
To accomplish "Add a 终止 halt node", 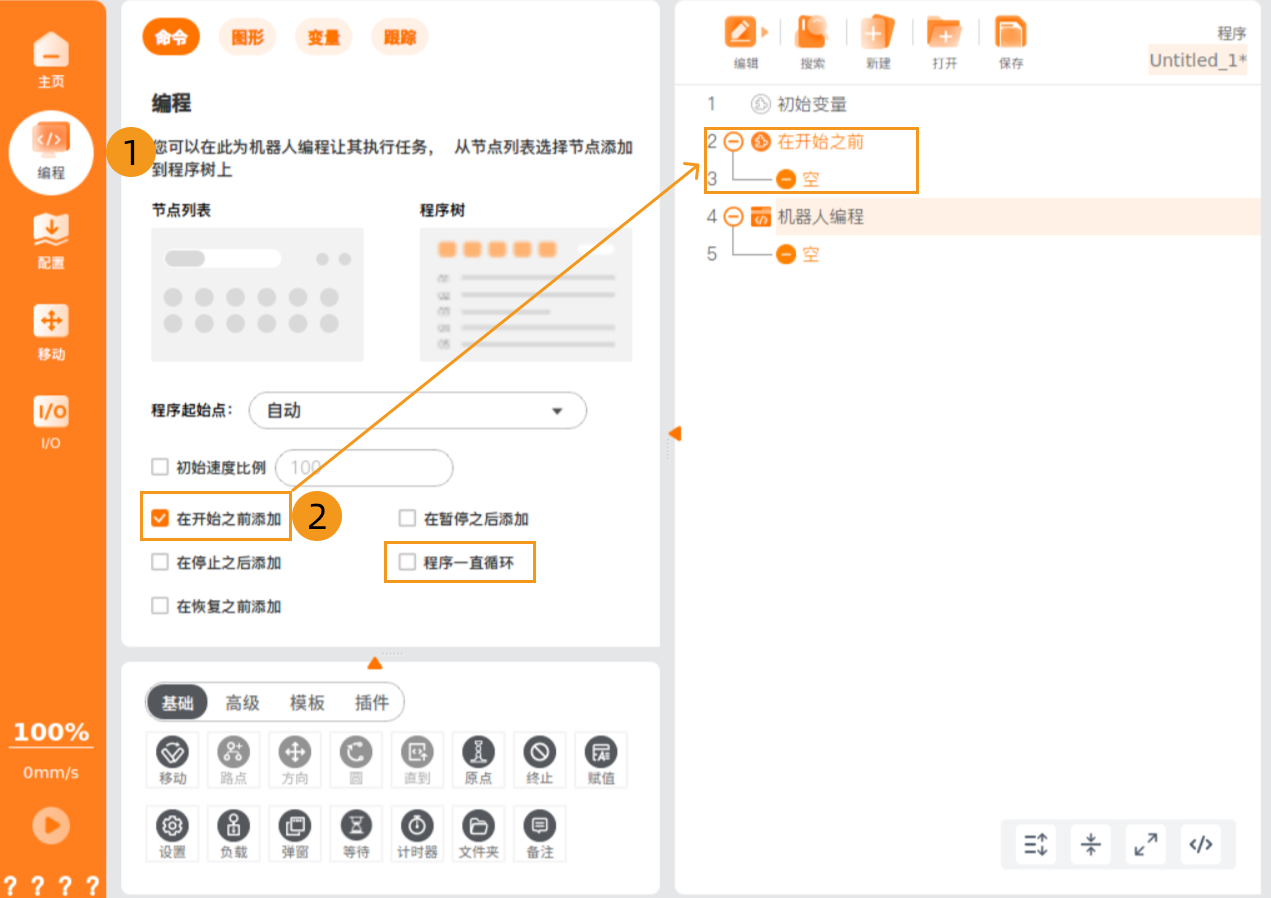I will (540, 760).
